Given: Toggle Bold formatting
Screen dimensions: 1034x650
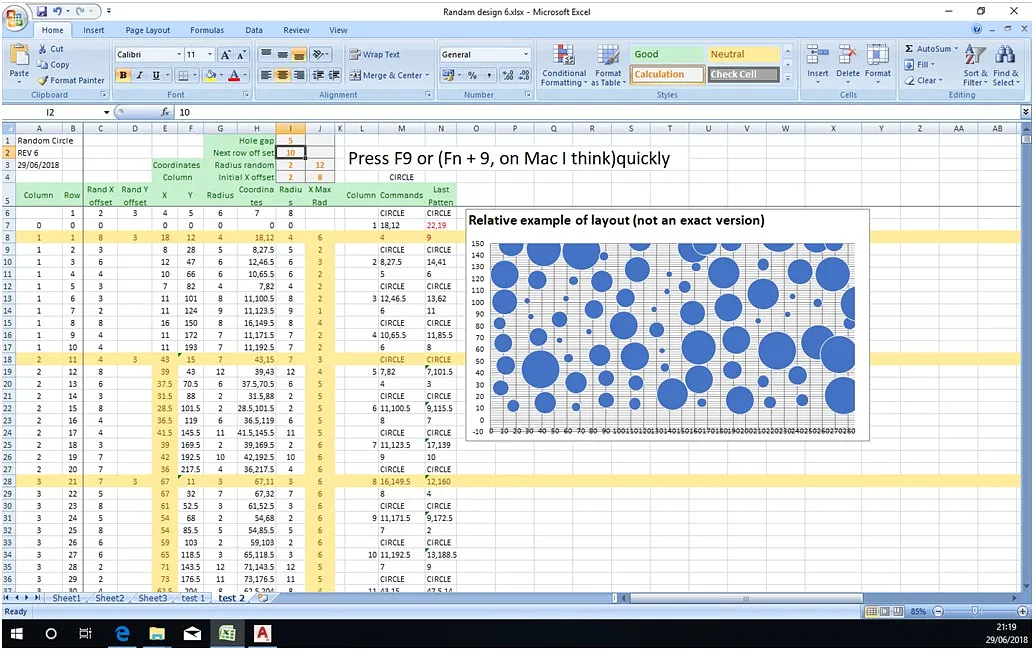Looking at the screenshot, I should pyautogui.click(x=124, y=75).
